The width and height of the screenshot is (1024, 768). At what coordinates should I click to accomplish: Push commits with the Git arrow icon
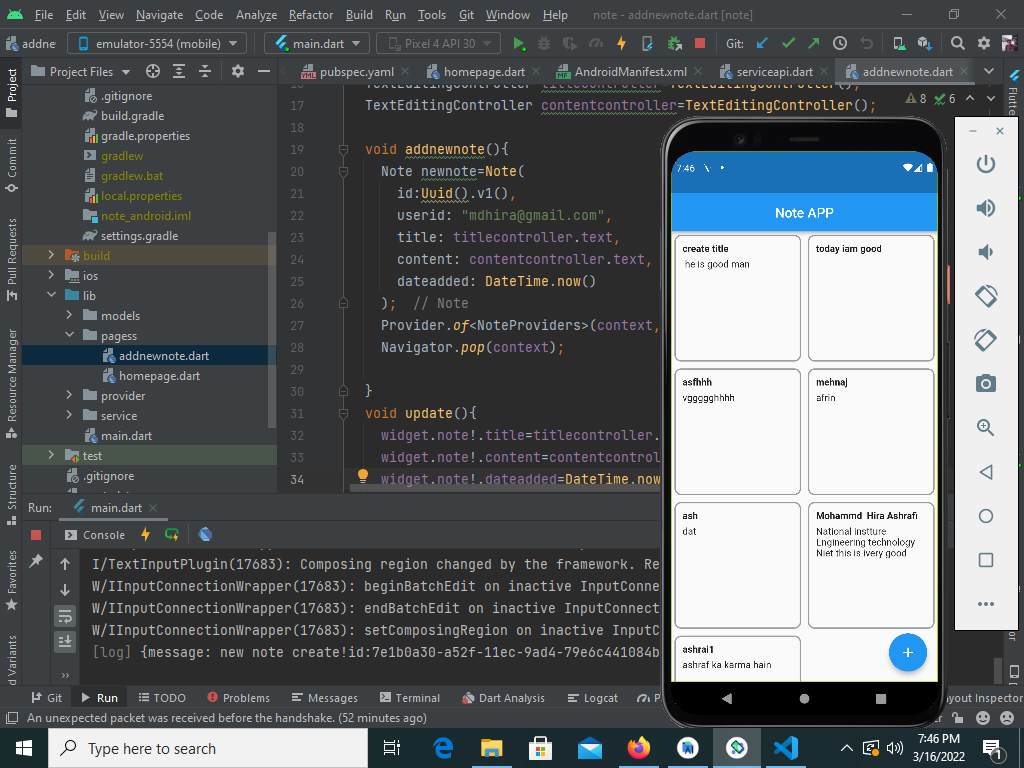(x=812, y=44)
